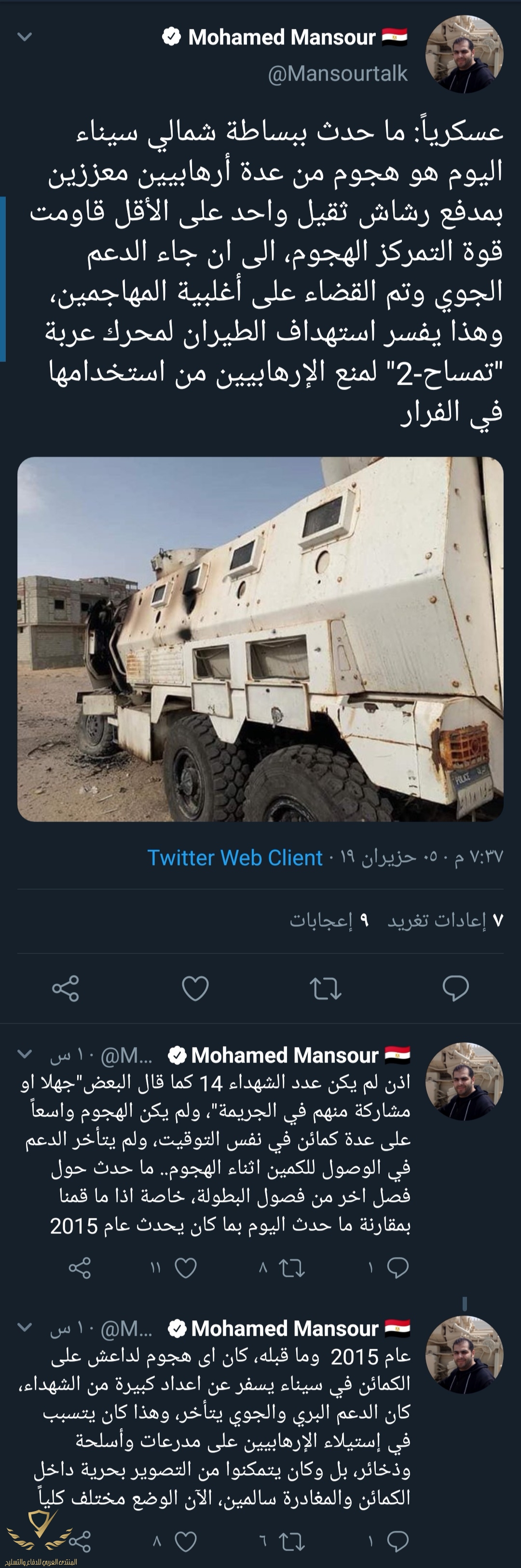This screenshot has height=1568, width=521.
Task: Retweet the last tweet with 6 retweets
Action: (291, 1542)
